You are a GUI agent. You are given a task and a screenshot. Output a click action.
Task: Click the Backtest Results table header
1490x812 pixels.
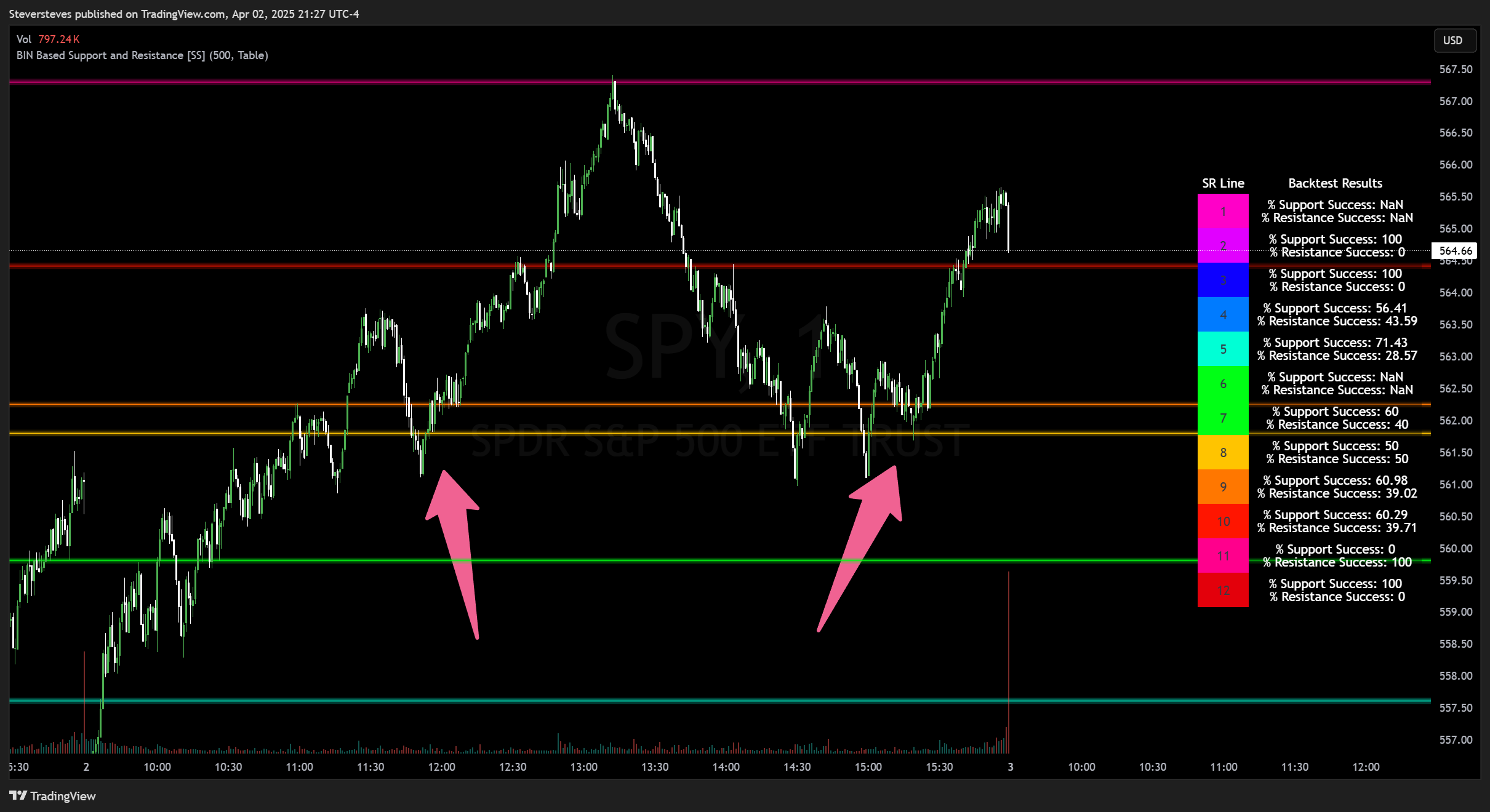(x=1335, y=183)
